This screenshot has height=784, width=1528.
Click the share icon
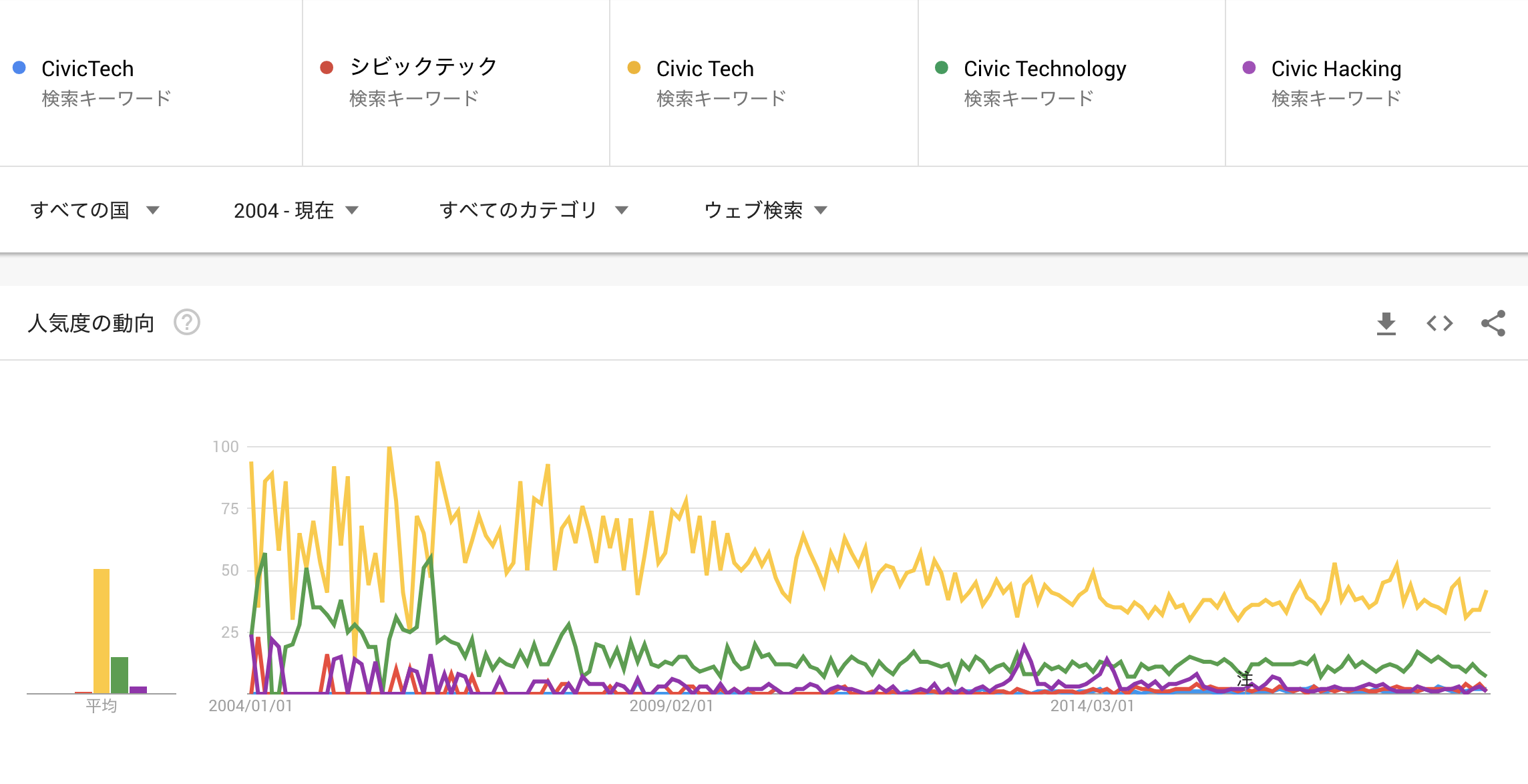point(1493,324)
